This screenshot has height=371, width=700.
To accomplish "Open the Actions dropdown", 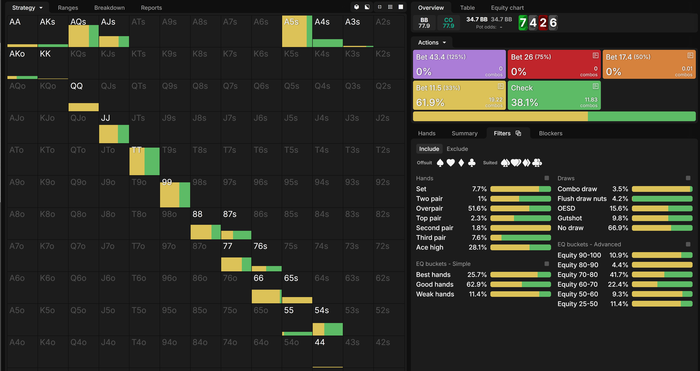I will 432,42.
